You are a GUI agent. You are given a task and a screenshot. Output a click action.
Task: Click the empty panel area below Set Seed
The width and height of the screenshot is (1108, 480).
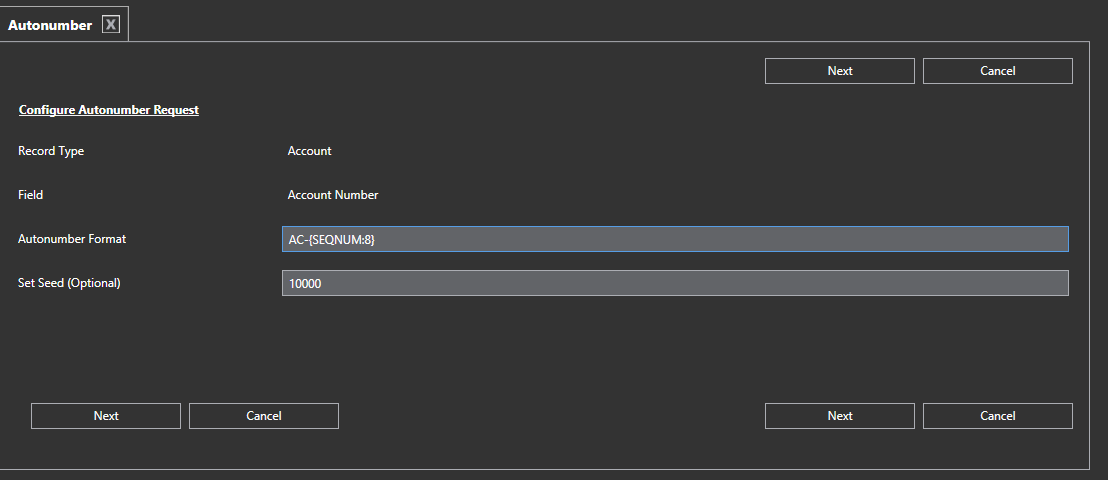(550, 345)
